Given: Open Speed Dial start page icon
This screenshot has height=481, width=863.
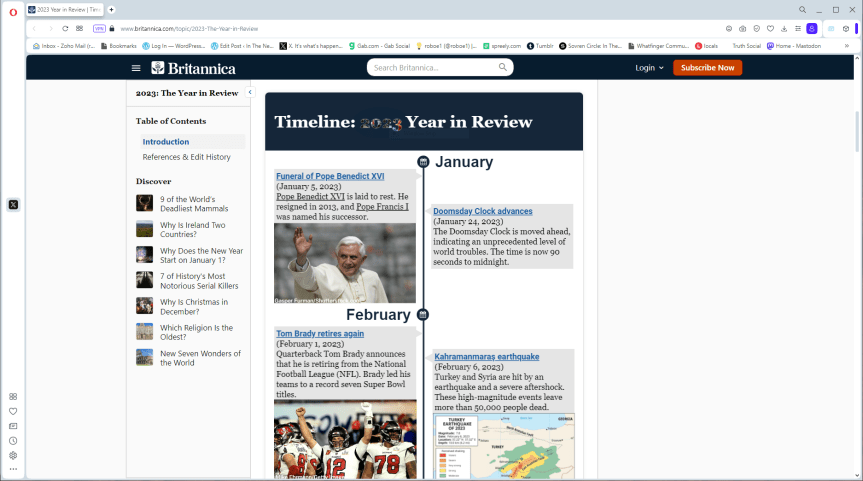Looking at the screenshot, I should click(x=80, y=29).
